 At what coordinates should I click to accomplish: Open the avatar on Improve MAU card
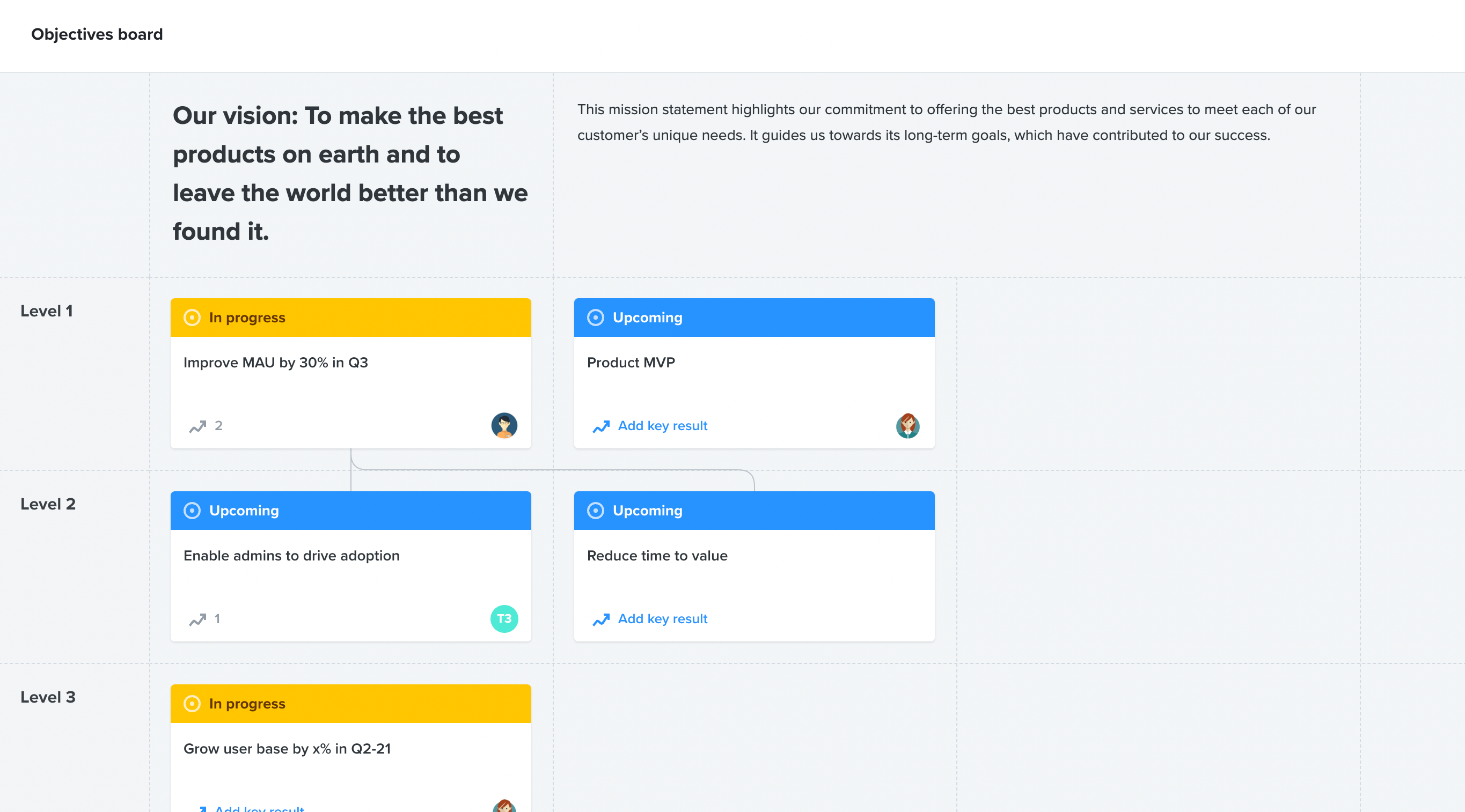click(x=504, y=426)
